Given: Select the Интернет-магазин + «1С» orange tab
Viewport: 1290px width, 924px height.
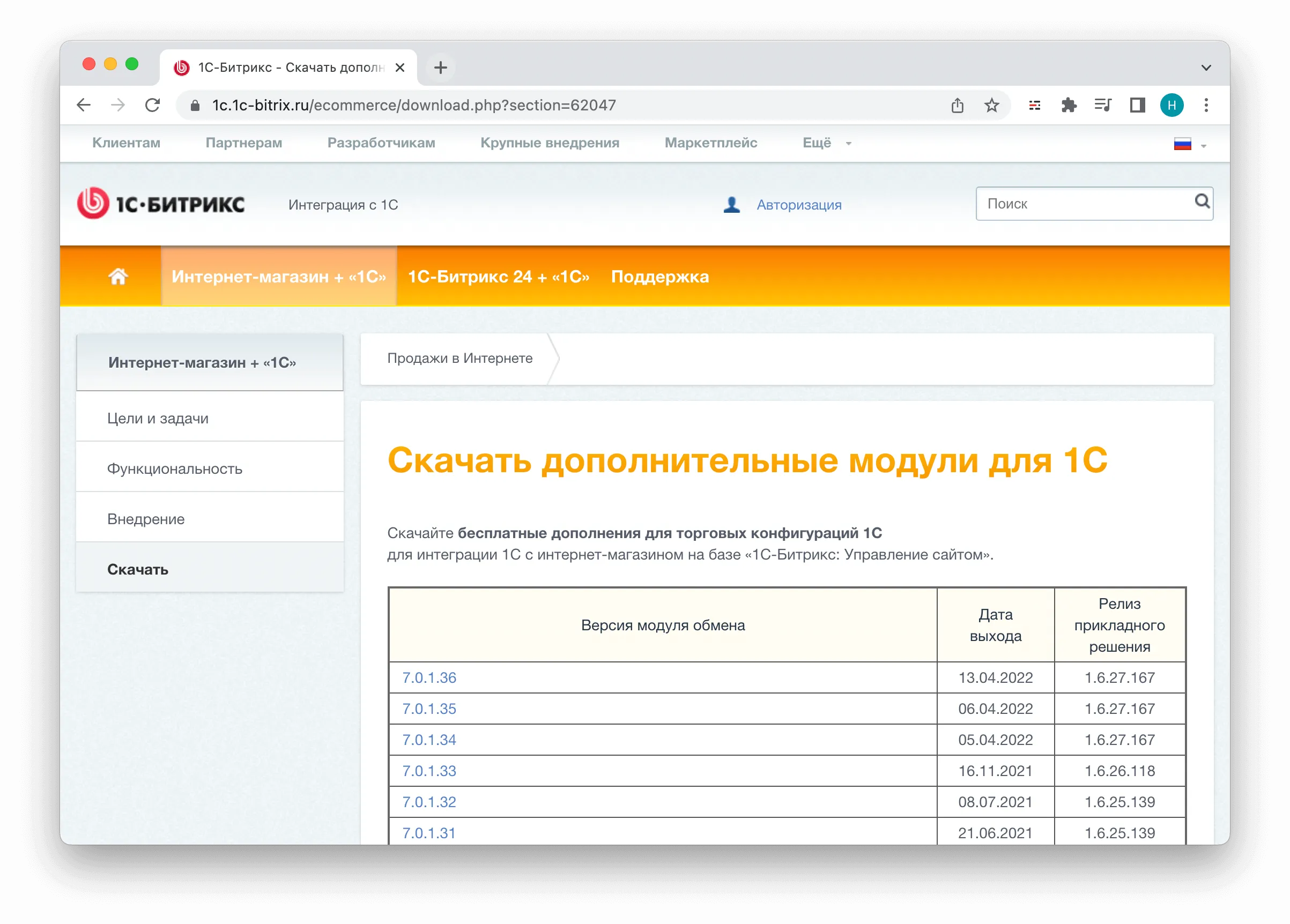Looking at the screenshot, I should (x=279, y=277).
